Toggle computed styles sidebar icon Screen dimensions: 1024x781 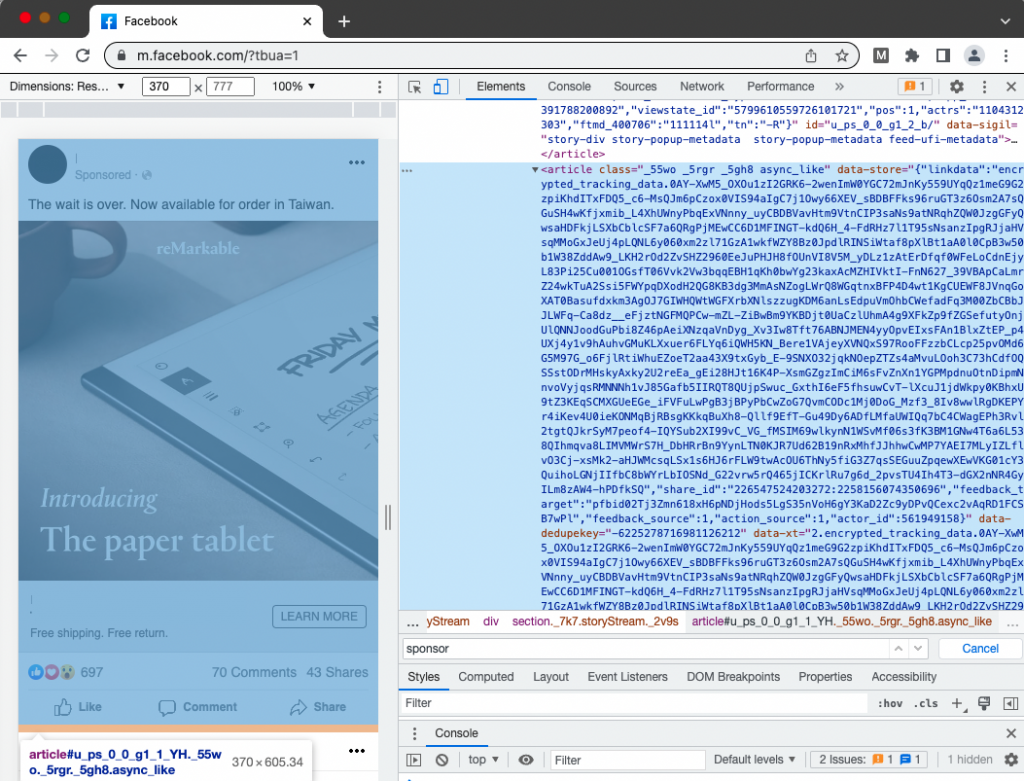coord(1010,703)
